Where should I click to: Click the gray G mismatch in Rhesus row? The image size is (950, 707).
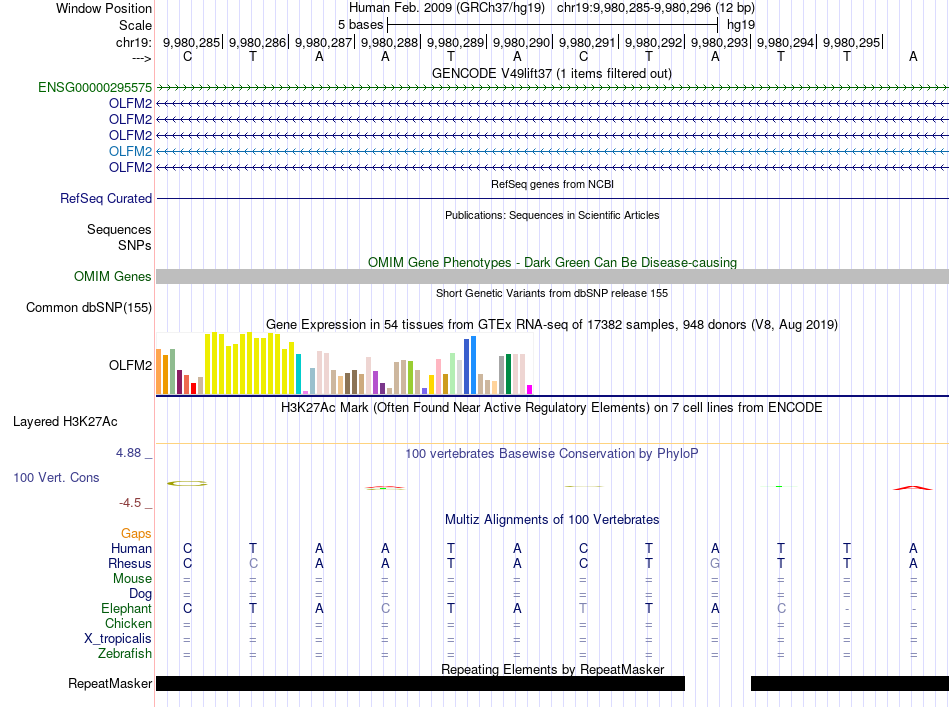(715, 563)
